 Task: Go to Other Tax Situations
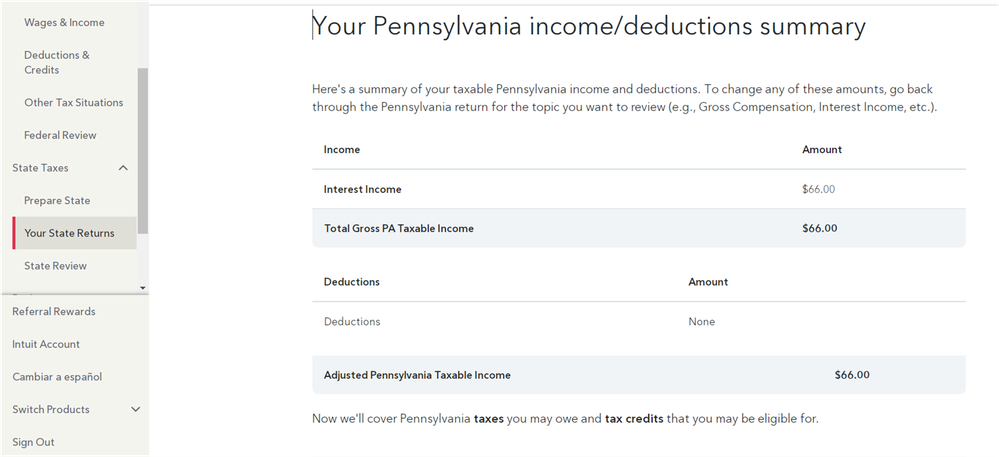pyautogui.click(x=74, y=103)
